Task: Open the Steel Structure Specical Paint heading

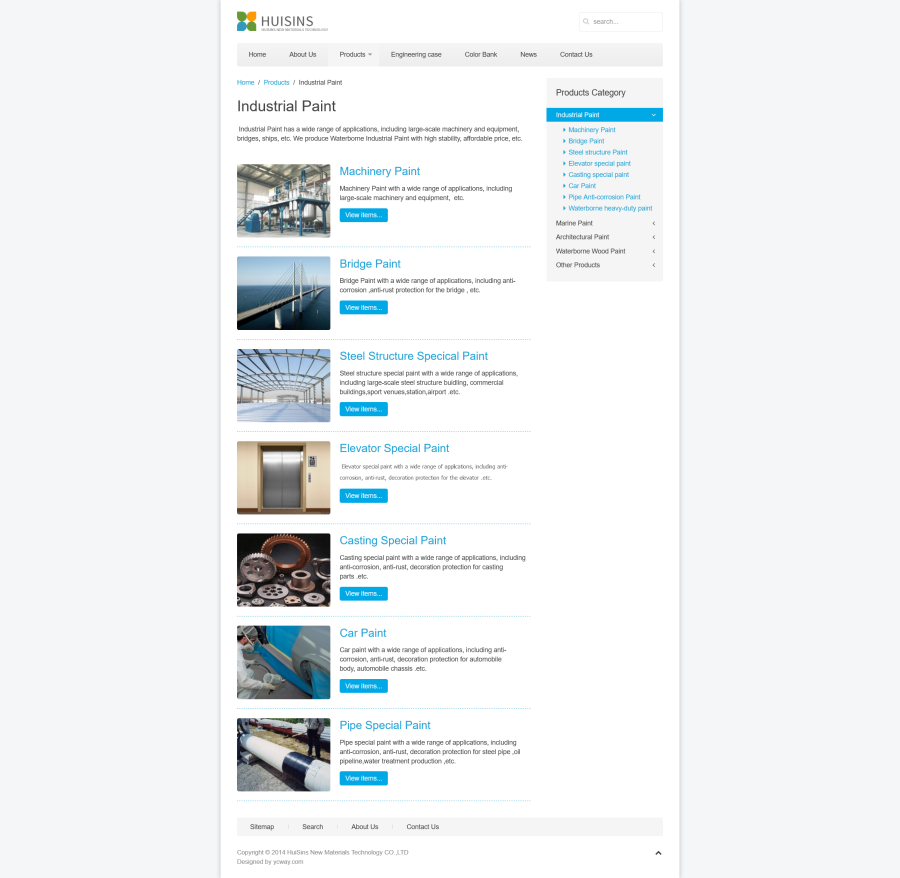Action: point(413,356)
